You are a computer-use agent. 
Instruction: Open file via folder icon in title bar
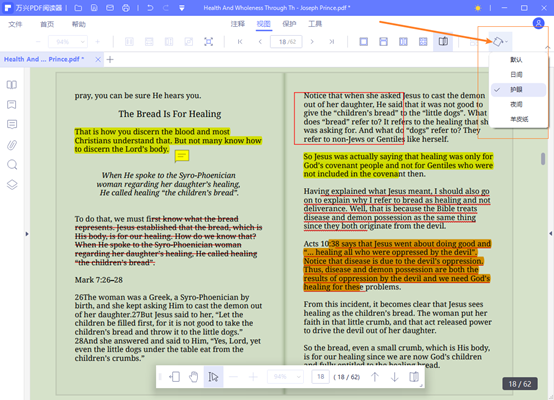78,8
